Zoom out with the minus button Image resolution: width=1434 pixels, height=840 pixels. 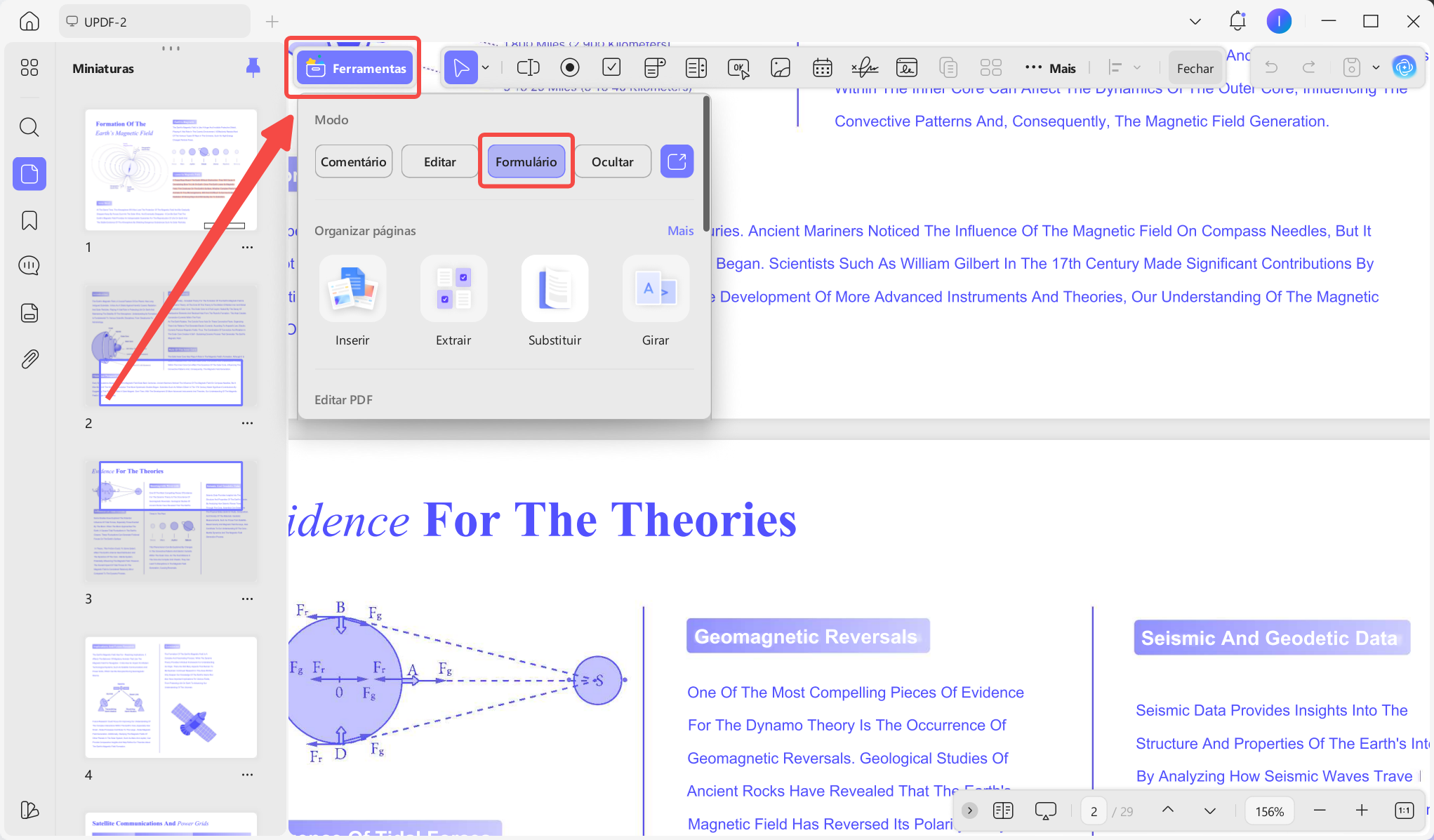(x=1320, y=811)
